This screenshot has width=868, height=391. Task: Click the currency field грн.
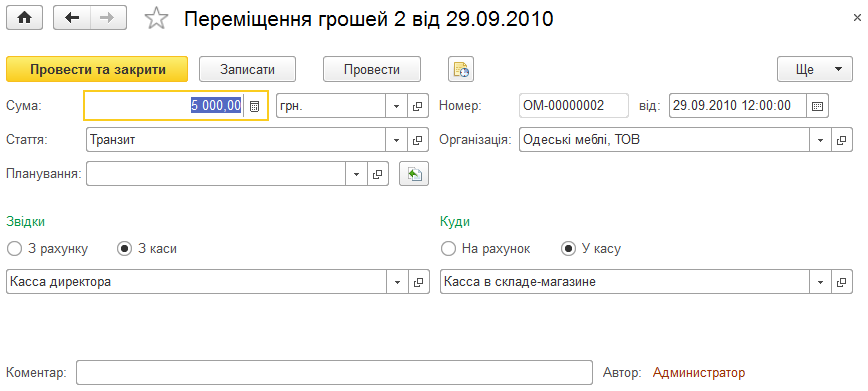click(x=331, y=106)
